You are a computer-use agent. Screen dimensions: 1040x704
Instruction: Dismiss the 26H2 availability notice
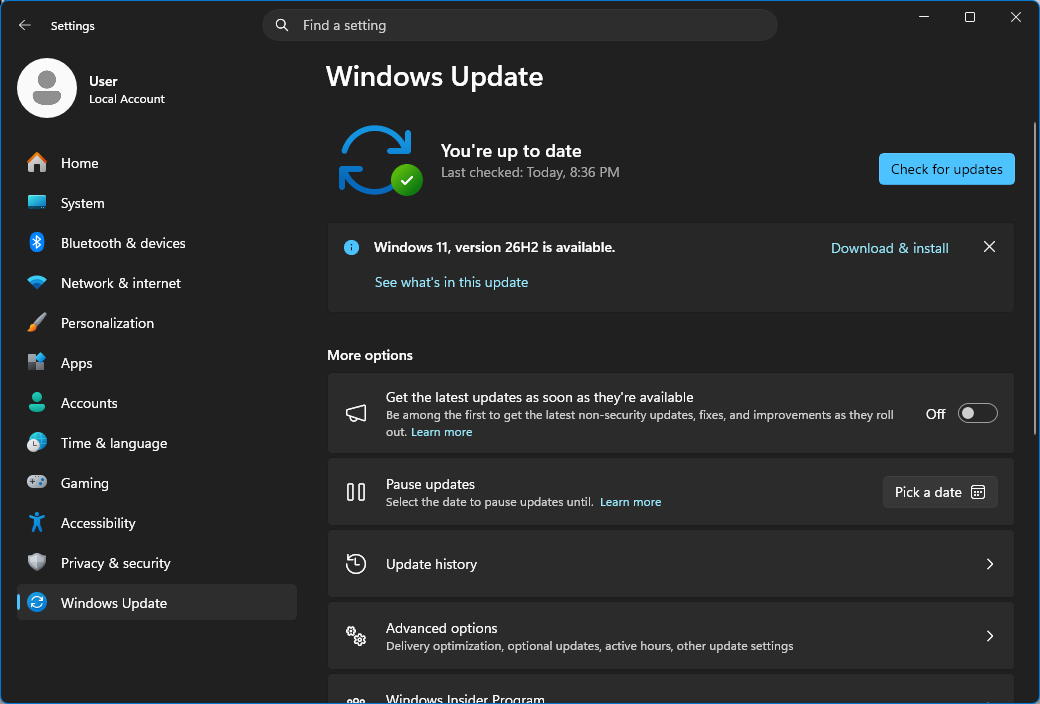coord(989,247)
